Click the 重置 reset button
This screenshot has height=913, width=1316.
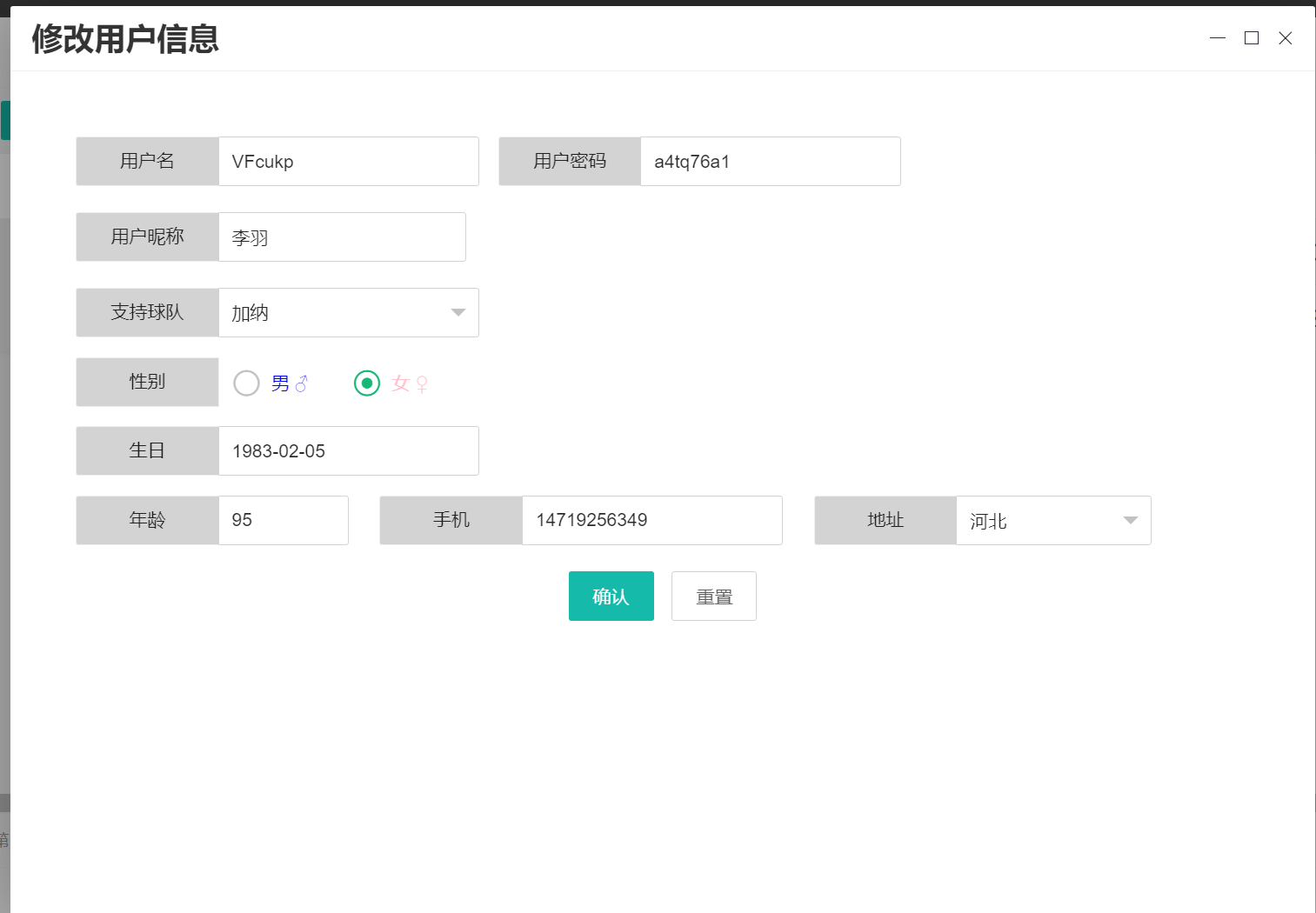click(714, 596)
